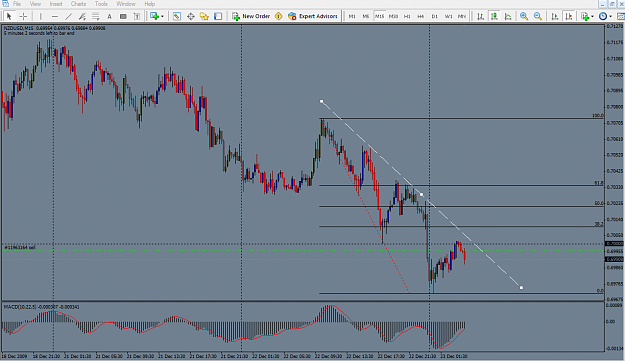Restore the inner chart window
The image size is (625, 361).
pos(612,4)
